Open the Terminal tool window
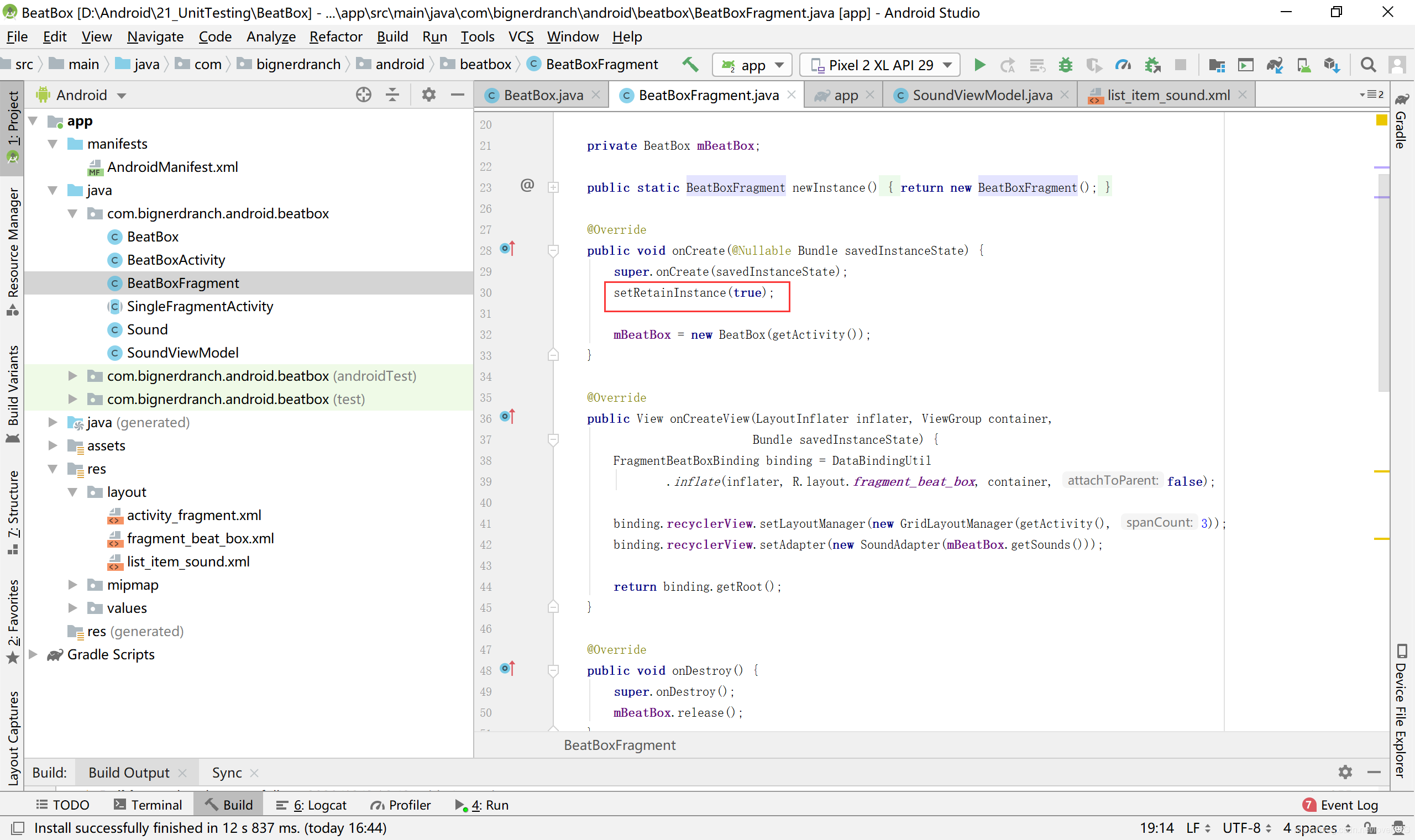This screenshot has height=840, width=1415. 148,805
